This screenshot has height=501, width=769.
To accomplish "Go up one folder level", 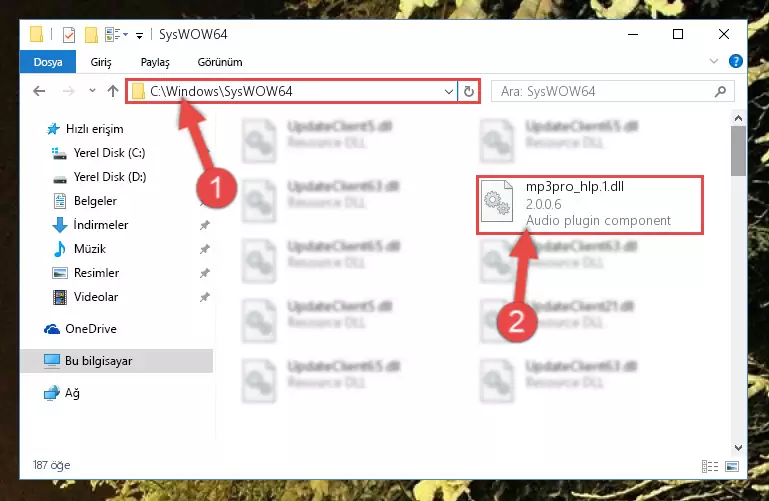I will [x=113, y=91].
